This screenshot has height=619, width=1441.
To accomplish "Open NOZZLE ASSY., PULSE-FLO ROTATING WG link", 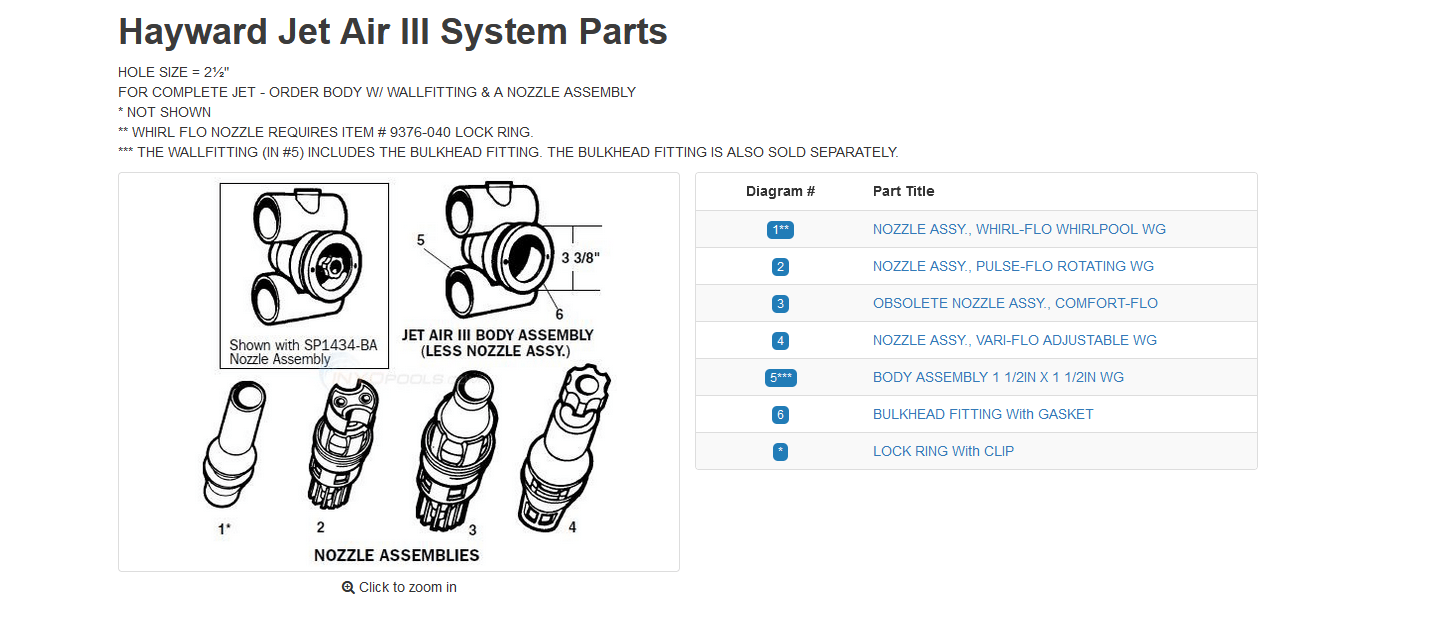I will (1013, 266).
